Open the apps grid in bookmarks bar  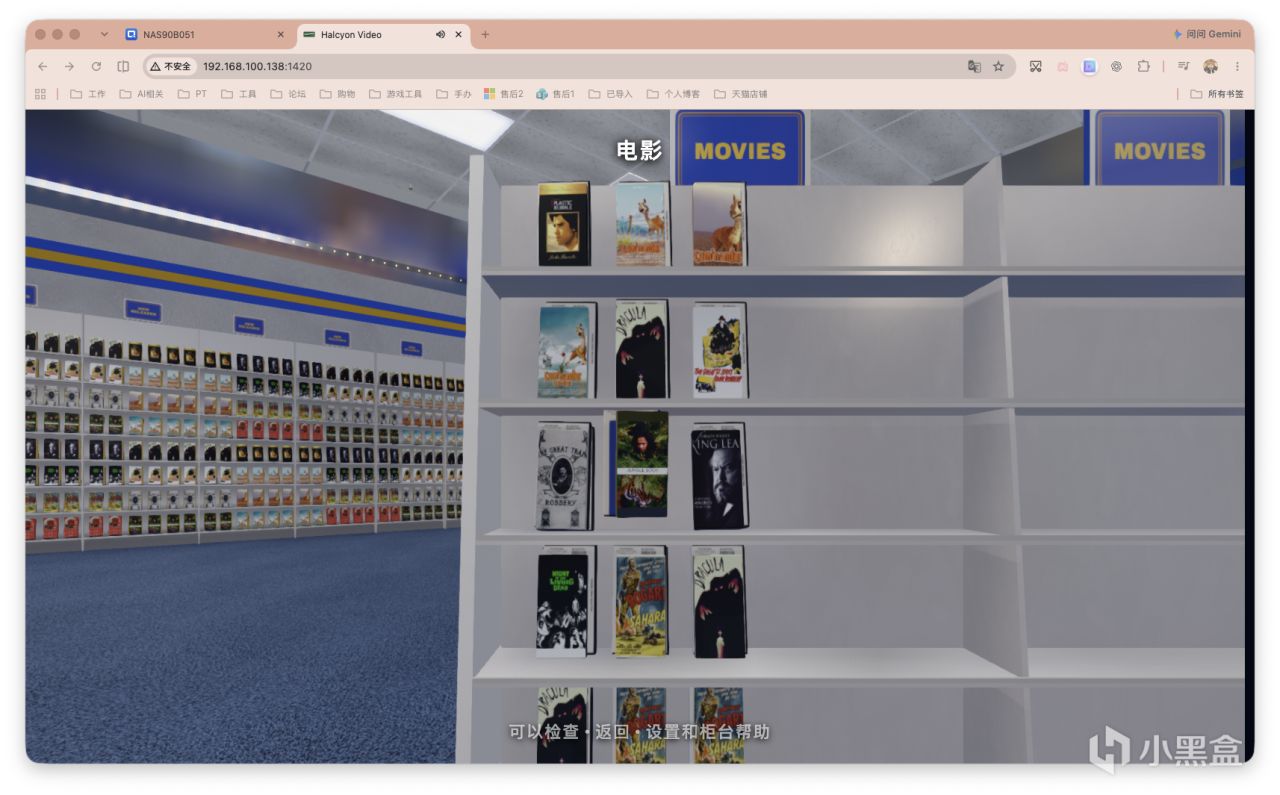[41, 94]
